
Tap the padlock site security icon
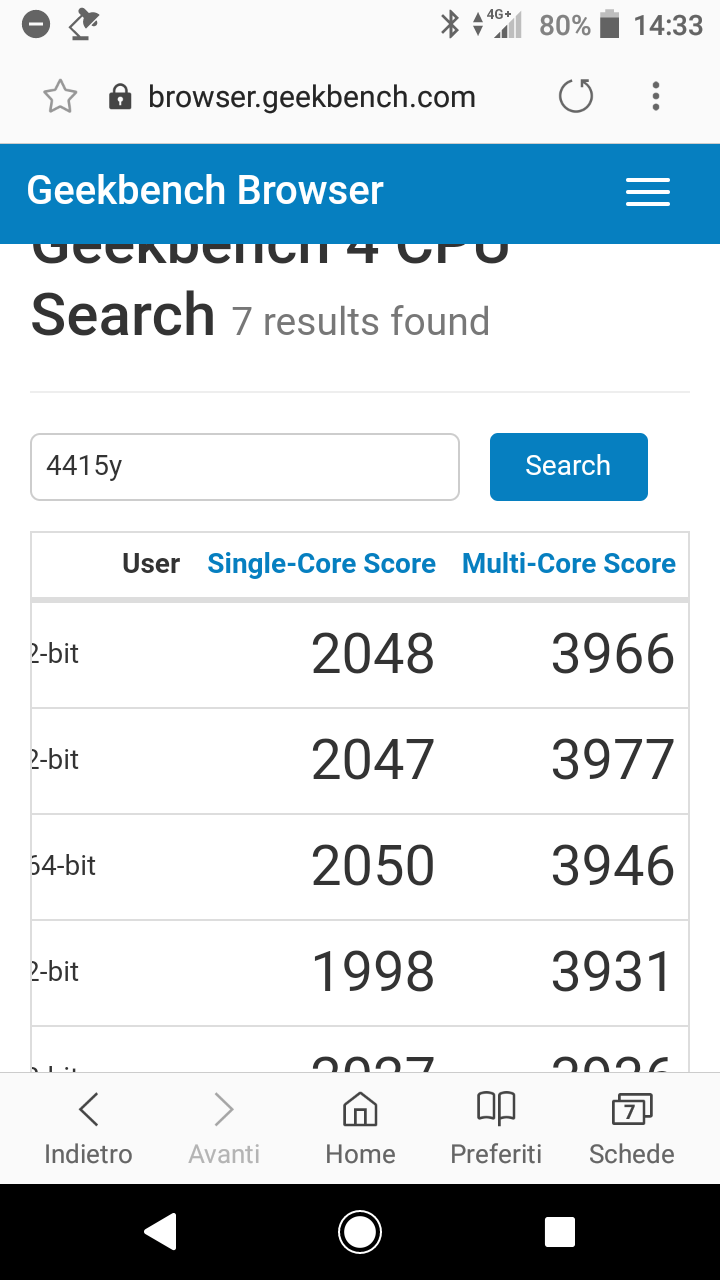(120, 97)
